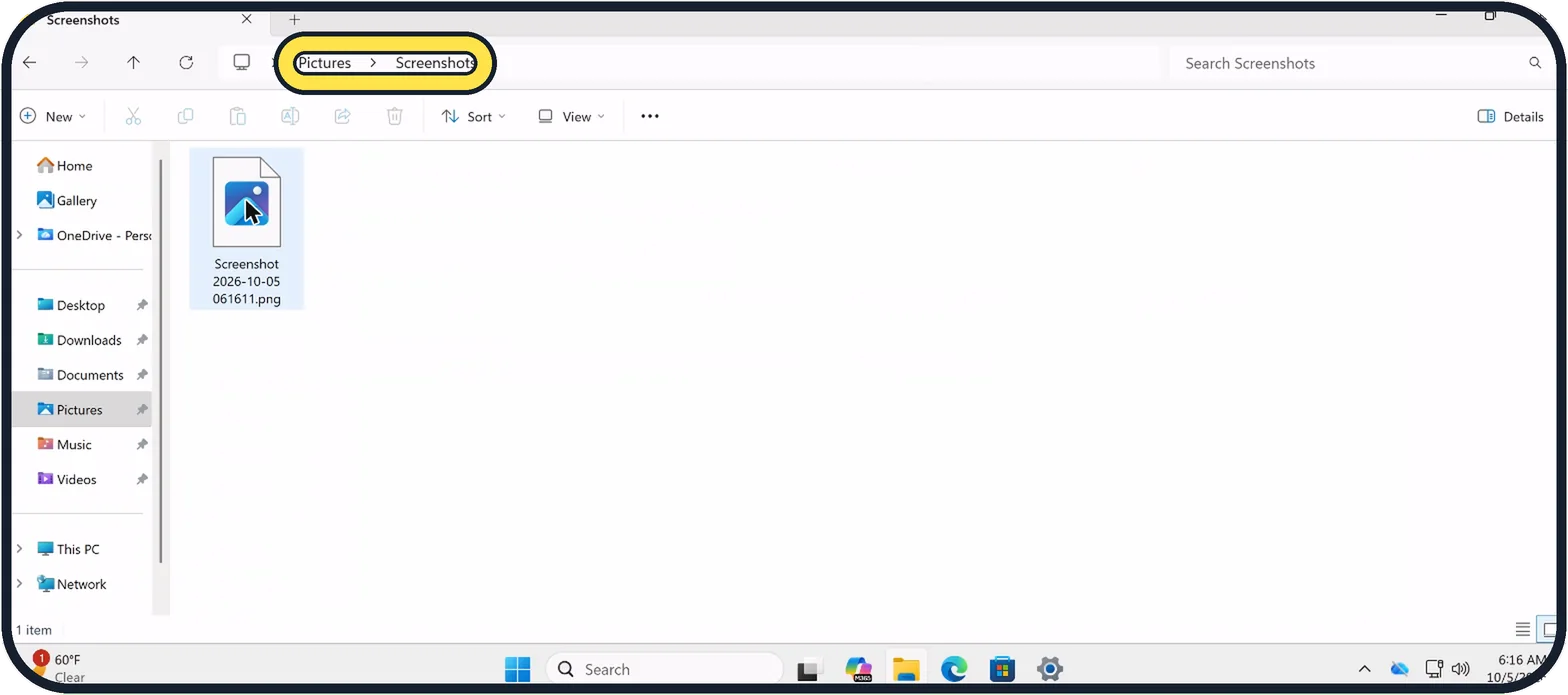Viewport: 1568px width, 695px height.
Task: Click the volume speaker tray icon
Action: (x=1460, y=668)
